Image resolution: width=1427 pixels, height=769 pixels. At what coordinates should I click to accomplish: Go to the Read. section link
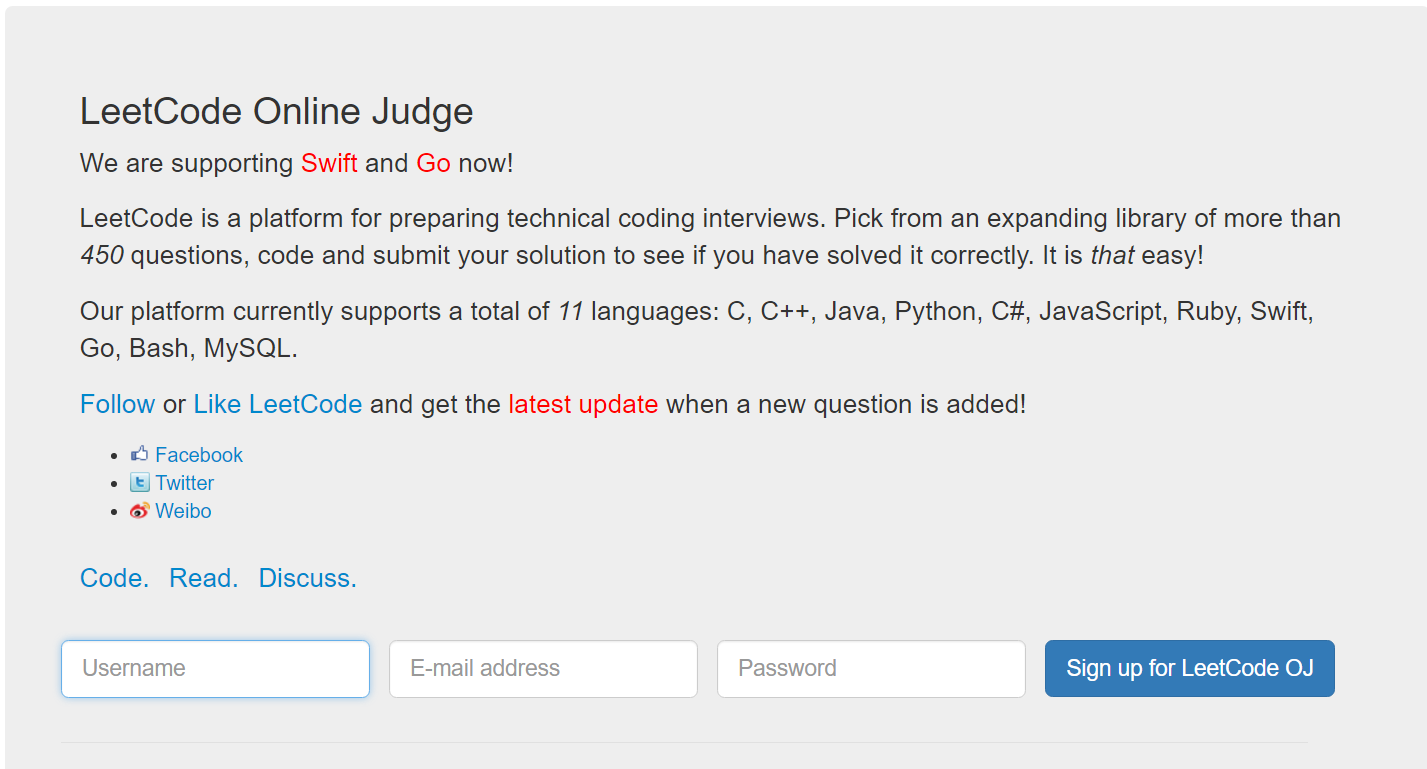click(x=204, y=578)
